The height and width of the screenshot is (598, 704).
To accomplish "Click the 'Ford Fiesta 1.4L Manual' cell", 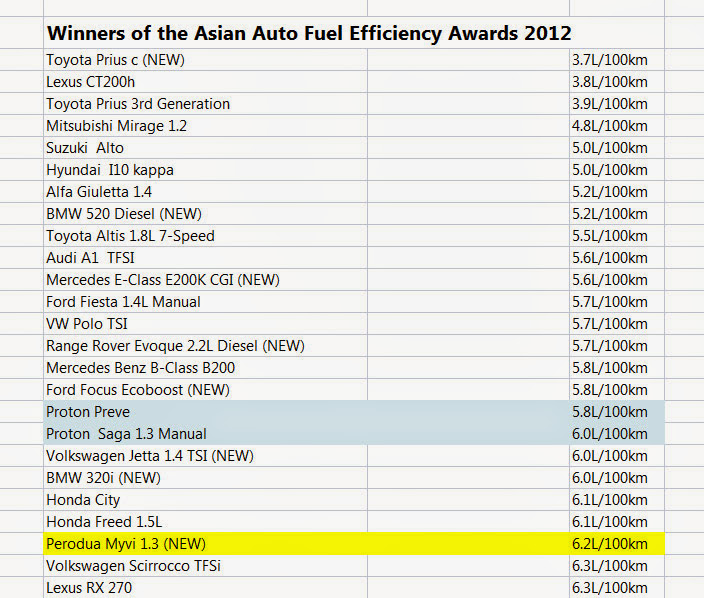I will pyautogui.click(x=206, y=302).
